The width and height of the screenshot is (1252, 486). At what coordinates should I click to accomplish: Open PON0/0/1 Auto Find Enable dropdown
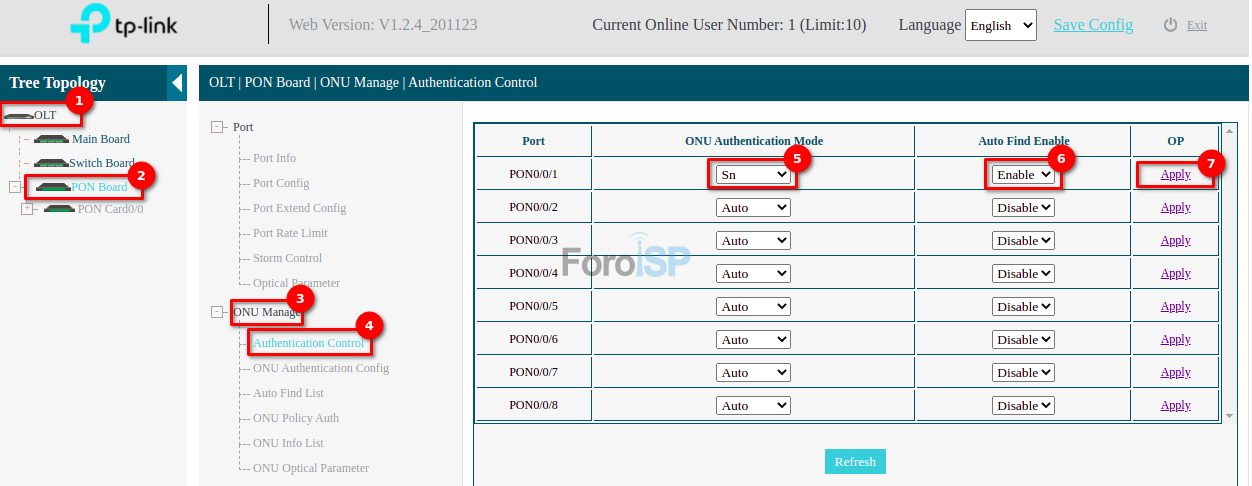1023,174
